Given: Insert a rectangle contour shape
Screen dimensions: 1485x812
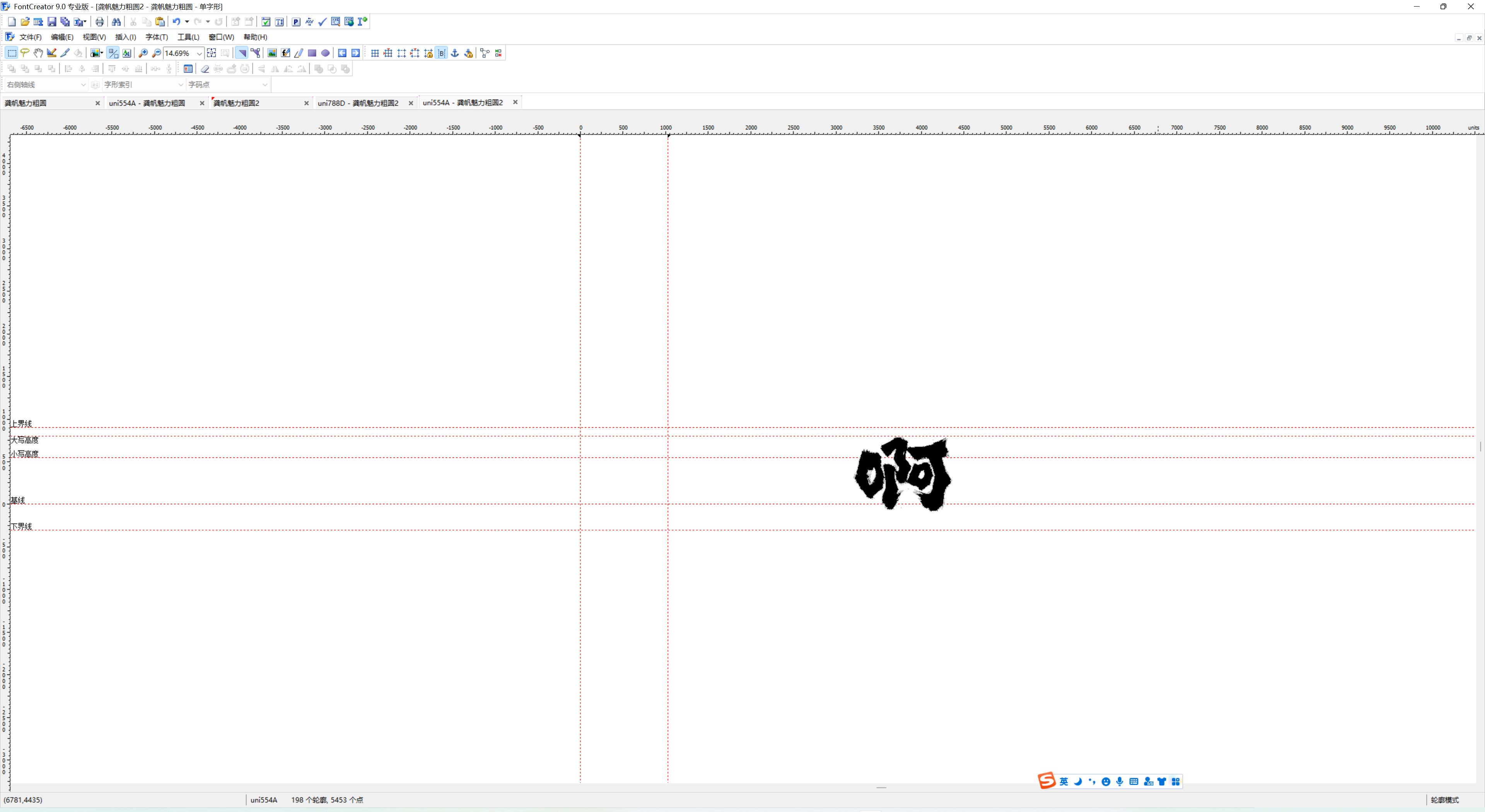Looking at the screenshot, I should tap(312, 53).
